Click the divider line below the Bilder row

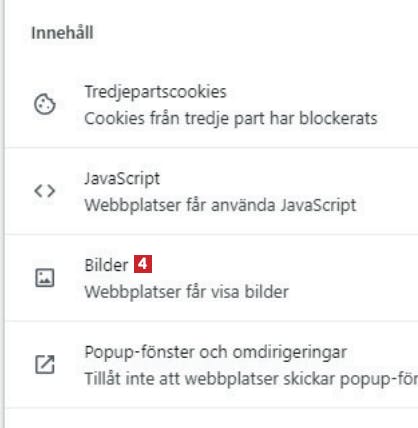211,321
